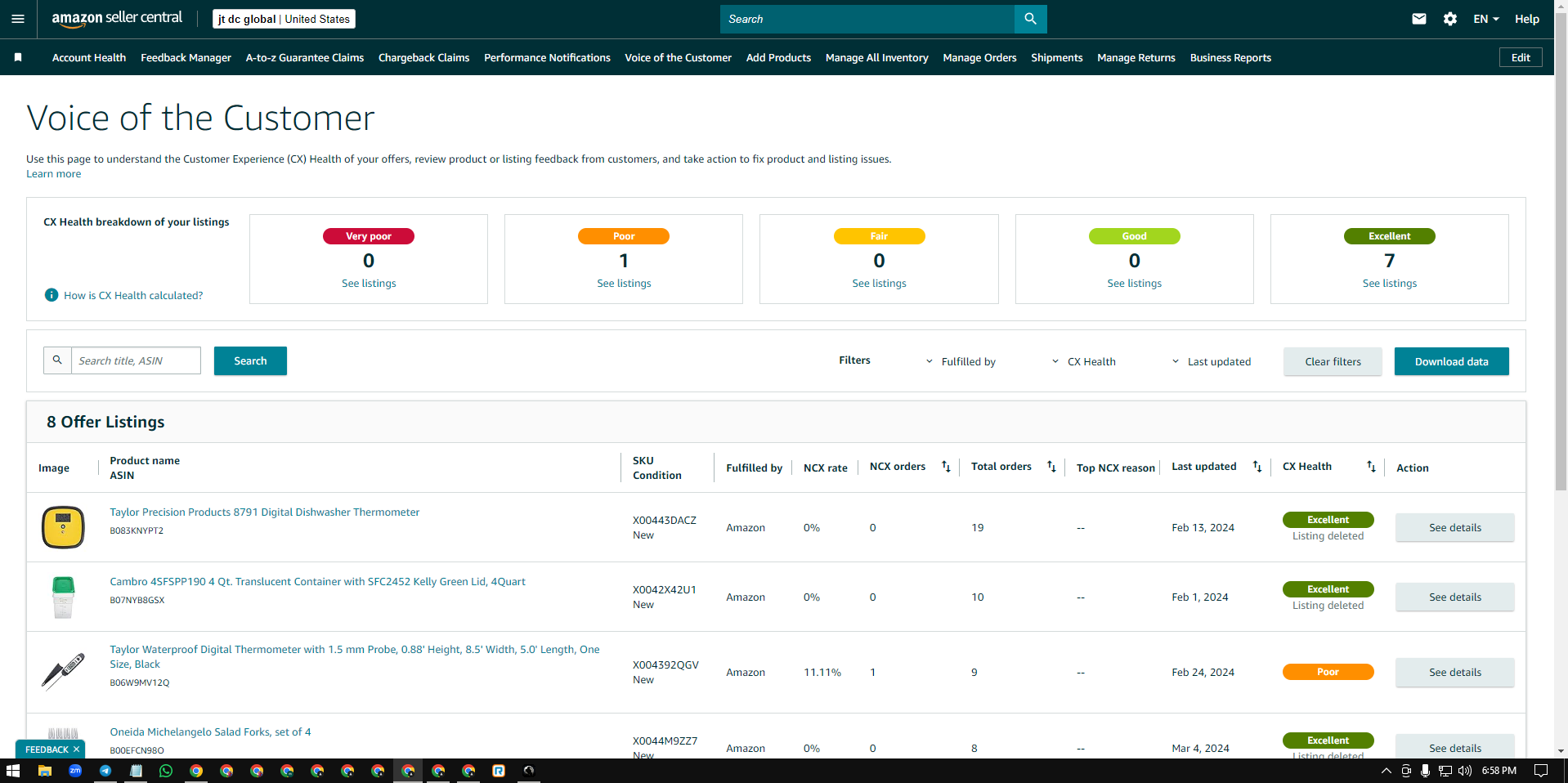See listings under Fair

(x=879, y=283)
